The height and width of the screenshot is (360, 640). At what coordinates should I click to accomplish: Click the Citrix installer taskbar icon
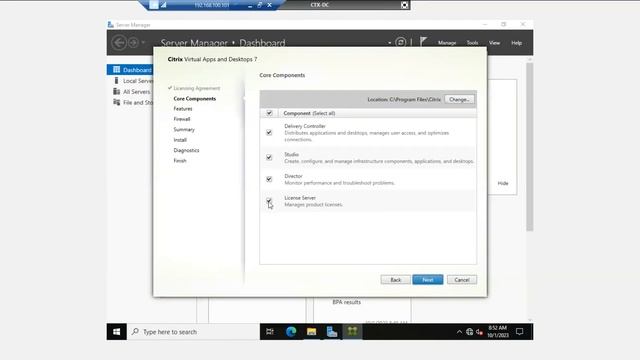point(352,332)
